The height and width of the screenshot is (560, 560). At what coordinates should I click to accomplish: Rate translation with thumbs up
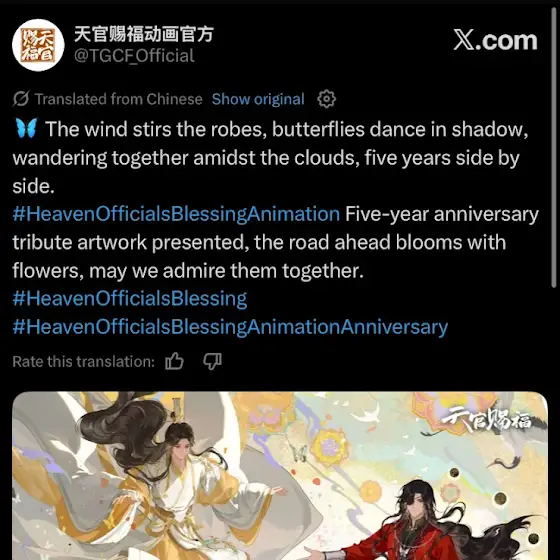tap(174, 361)
